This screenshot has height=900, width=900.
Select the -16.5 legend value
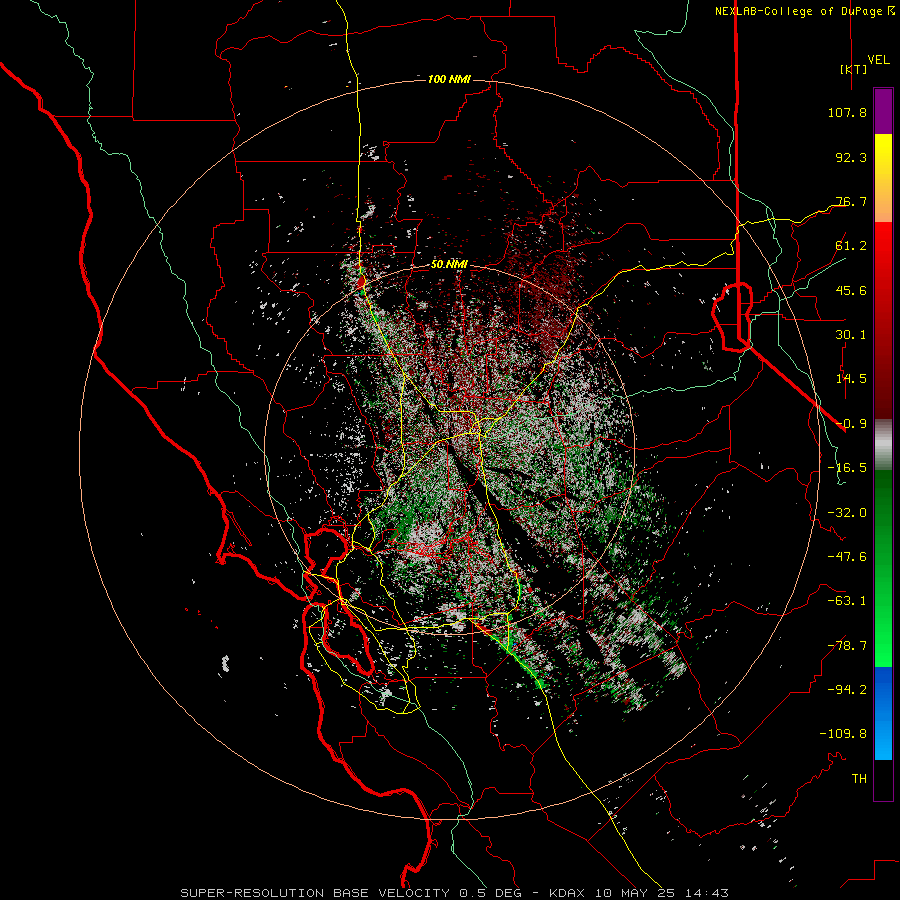(847, 468)
